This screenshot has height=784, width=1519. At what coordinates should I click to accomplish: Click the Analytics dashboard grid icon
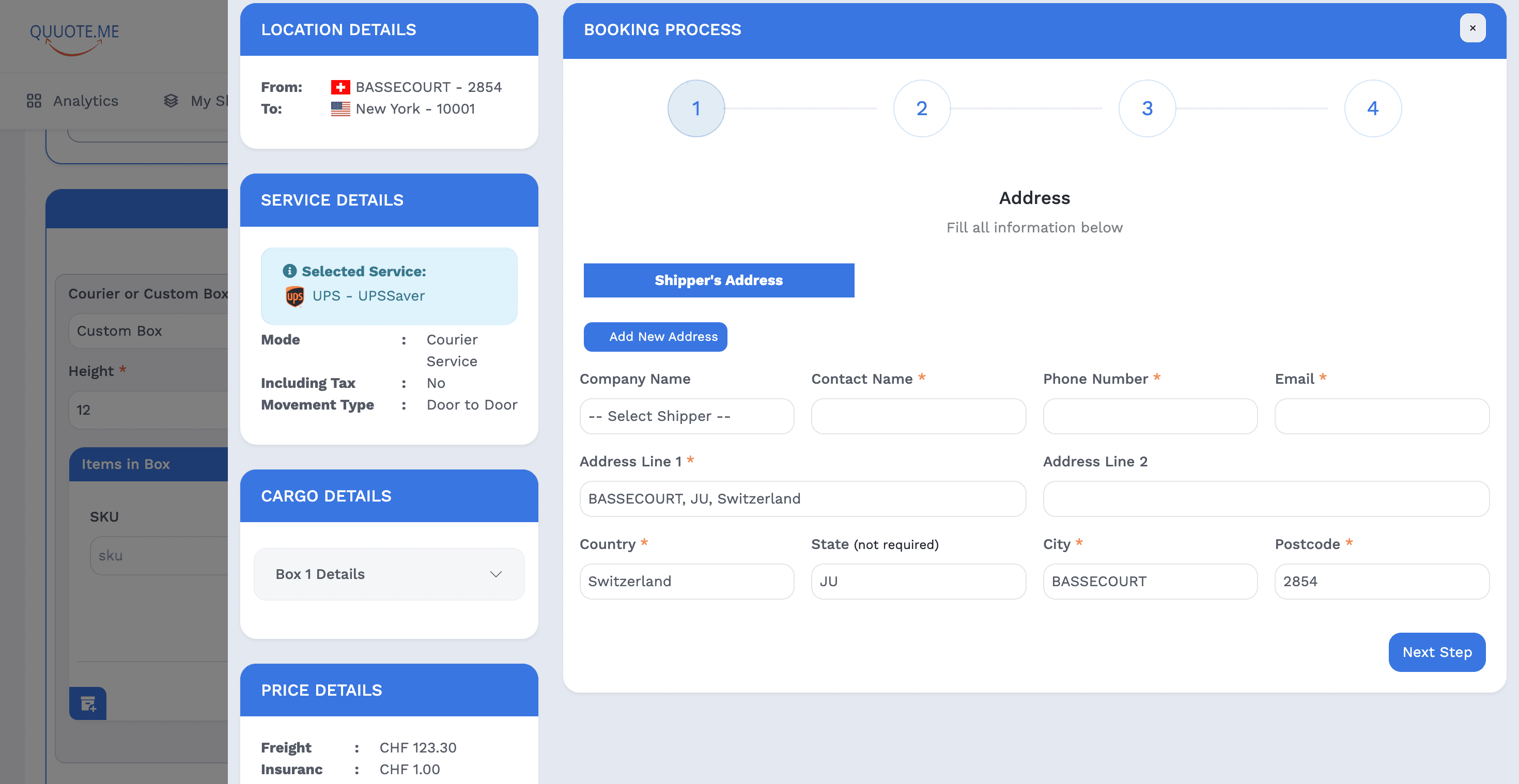pos(34,101)
